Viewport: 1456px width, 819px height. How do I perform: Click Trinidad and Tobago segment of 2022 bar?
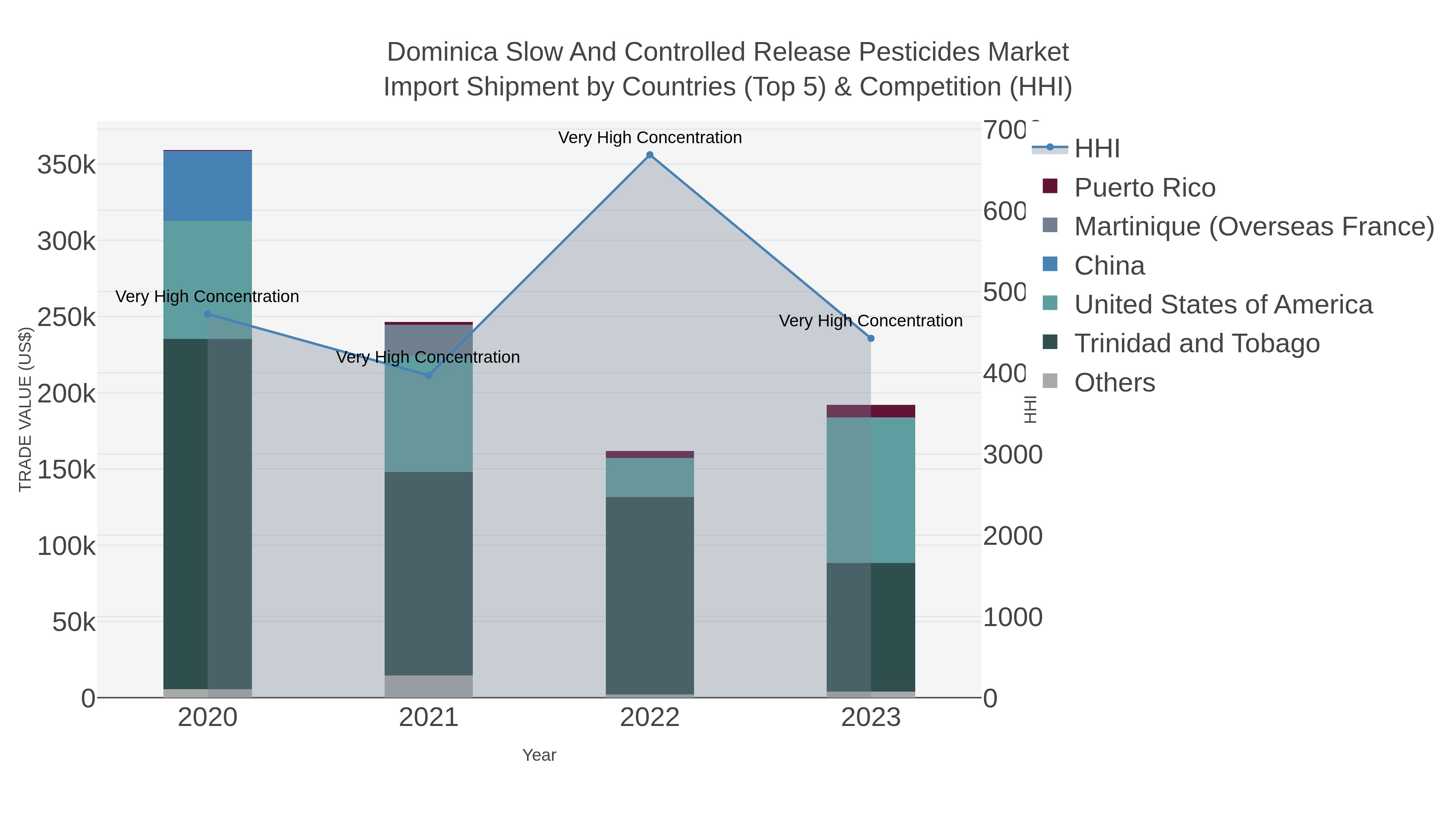click(650, 596)
